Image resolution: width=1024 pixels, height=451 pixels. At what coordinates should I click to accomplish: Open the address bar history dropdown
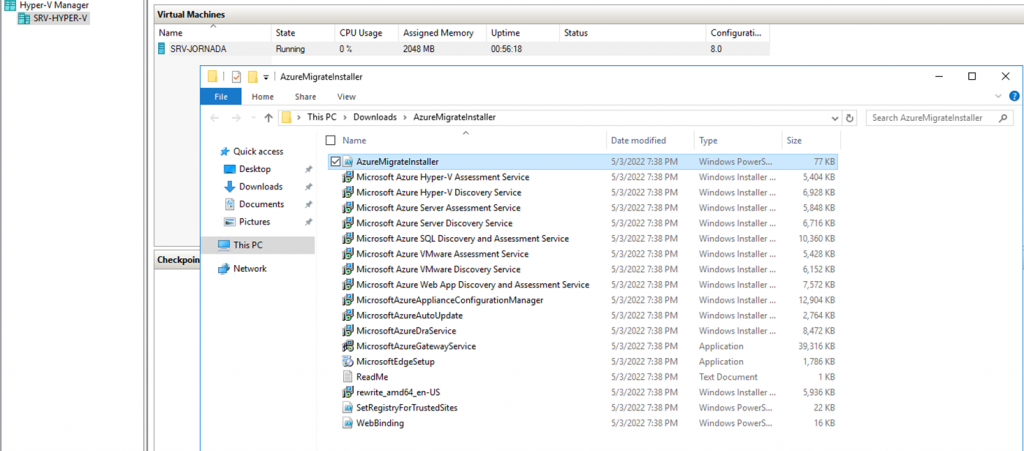(x=835, y=118)
